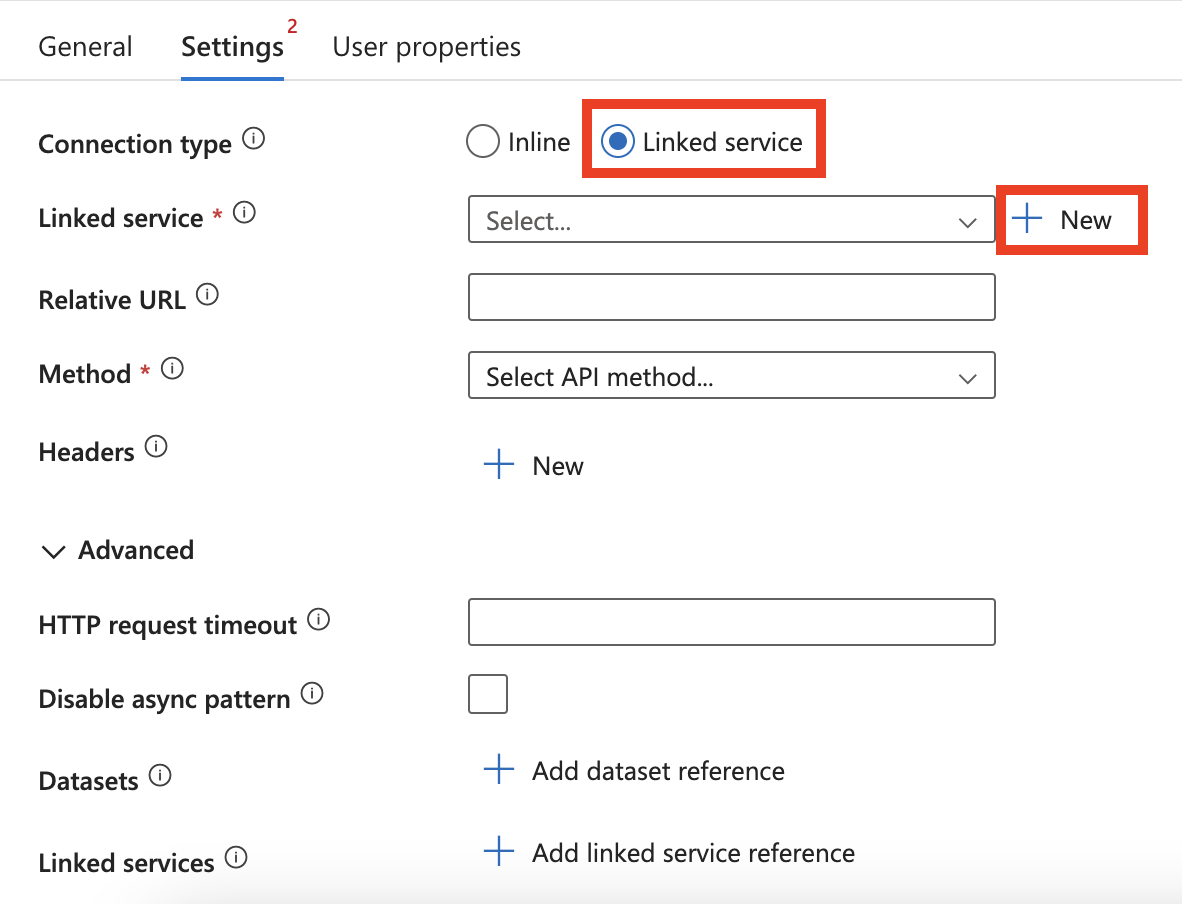
Task: Click inside the Relative URL input field
Action: (731, 296)
